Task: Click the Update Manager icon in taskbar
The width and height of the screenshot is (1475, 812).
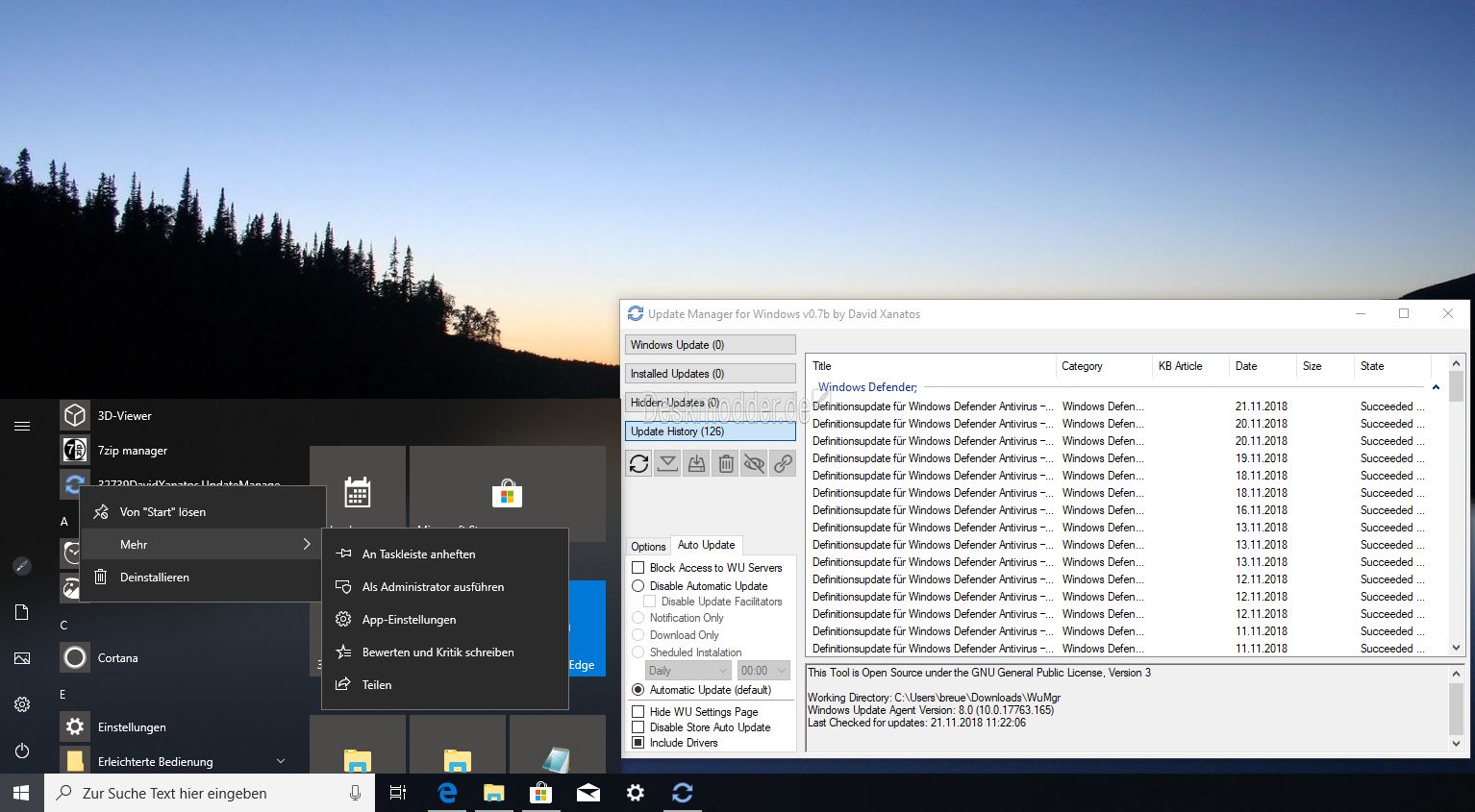Action: (x=683, y=793)
